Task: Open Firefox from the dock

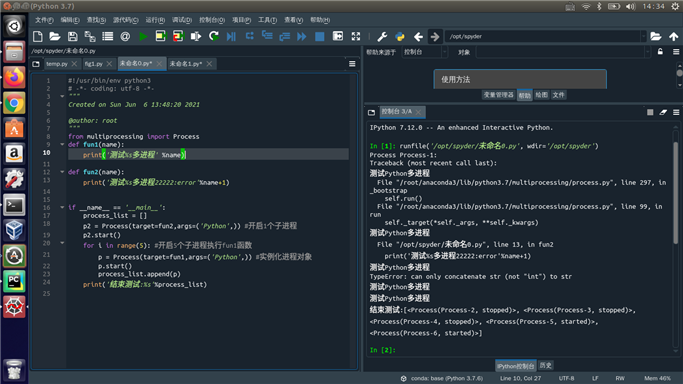Action: [x=14, y=77]
